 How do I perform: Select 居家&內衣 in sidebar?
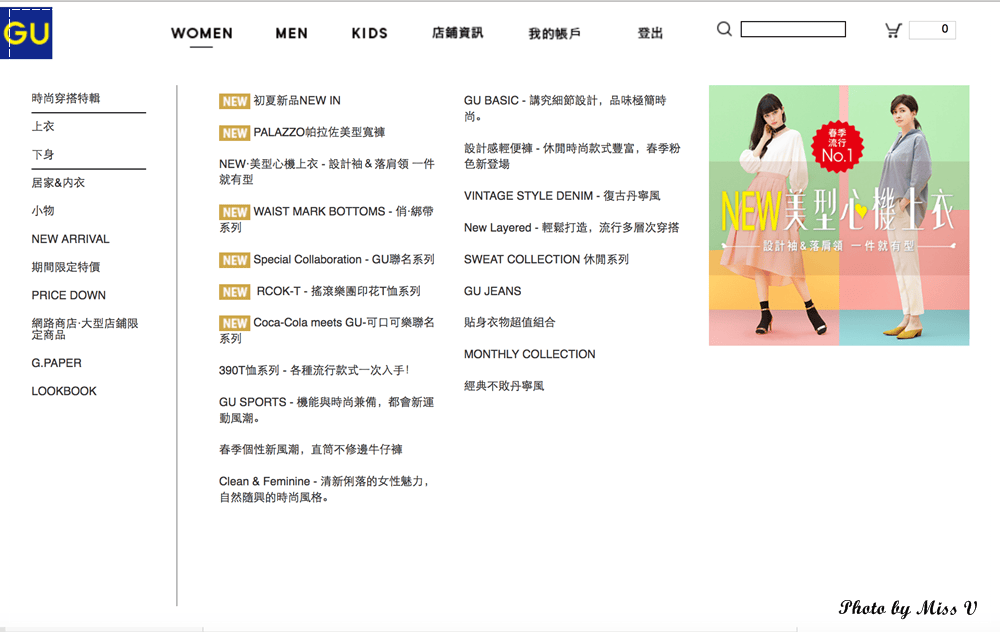tap(58, 182)
